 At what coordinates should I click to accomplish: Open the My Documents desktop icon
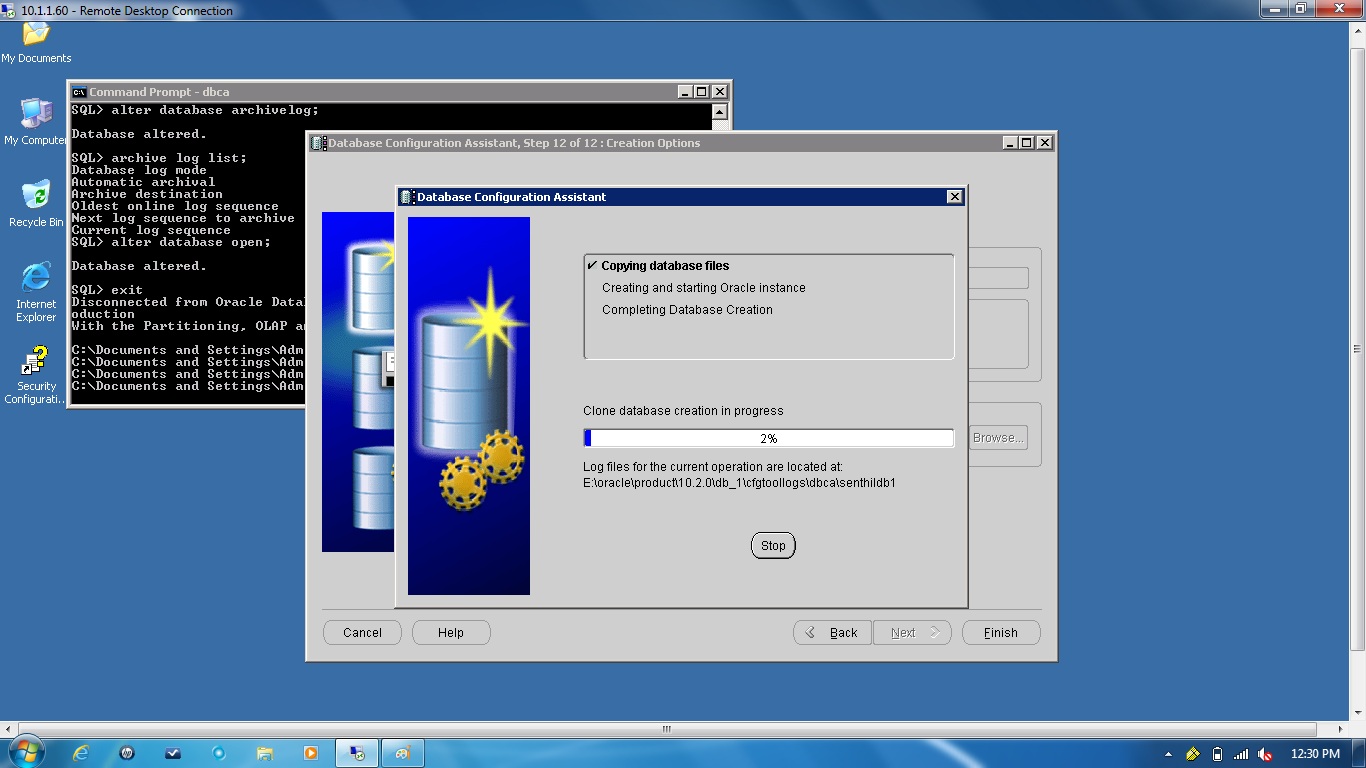(x=35, y=37)
